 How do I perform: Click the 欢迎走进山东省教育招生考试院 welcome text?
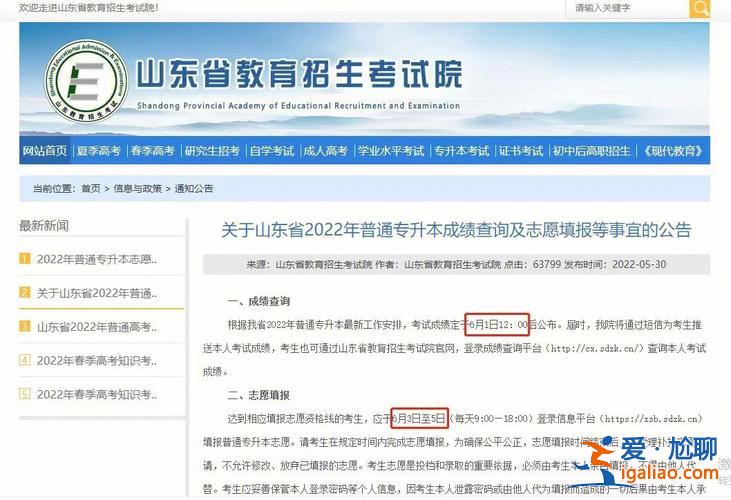pos(89,8)
